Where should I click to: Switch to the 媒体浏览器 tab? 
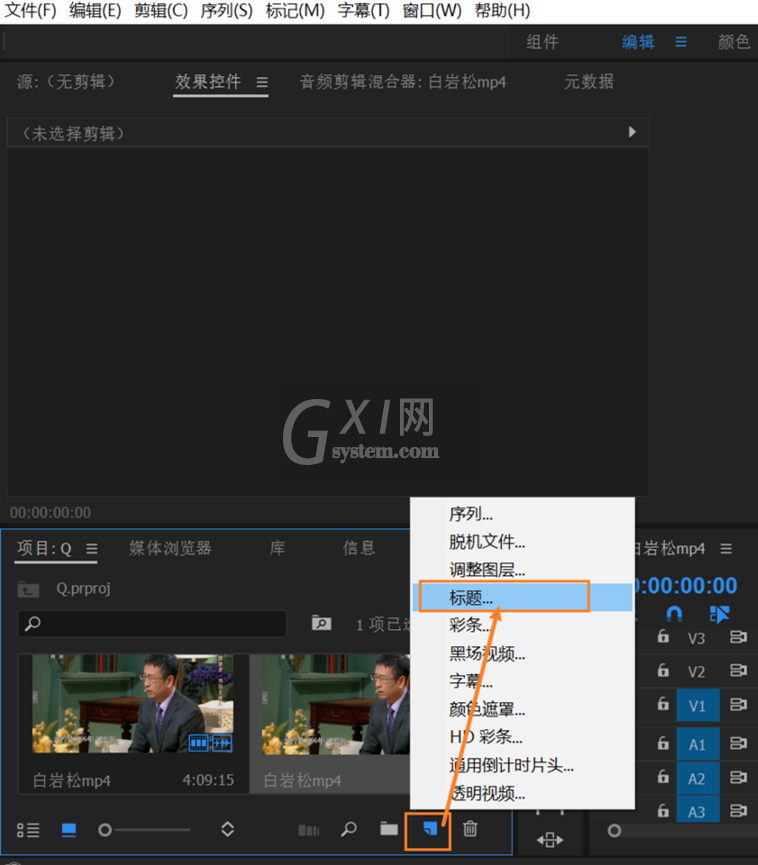click(170, 548)
